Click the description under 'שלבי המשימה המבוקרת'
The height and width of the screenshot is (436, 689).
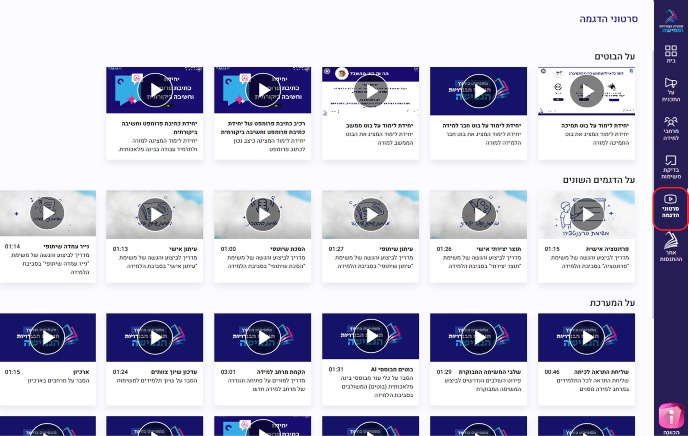(x=485, y=385)
